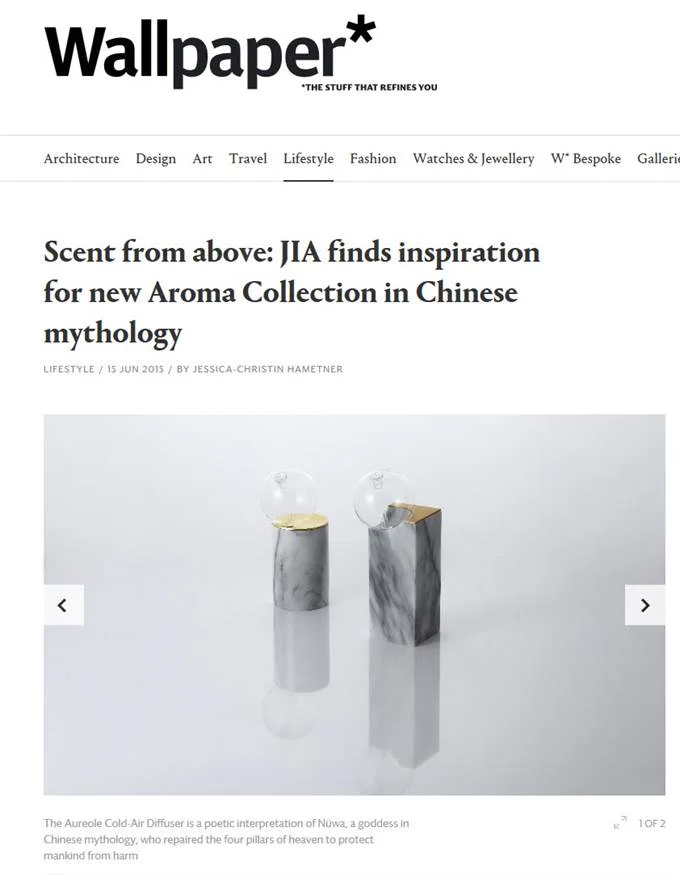This screenshot has width=680, height=882.
Task: Visit the W* Bespoke page
Action: click(x=586, y=159)
